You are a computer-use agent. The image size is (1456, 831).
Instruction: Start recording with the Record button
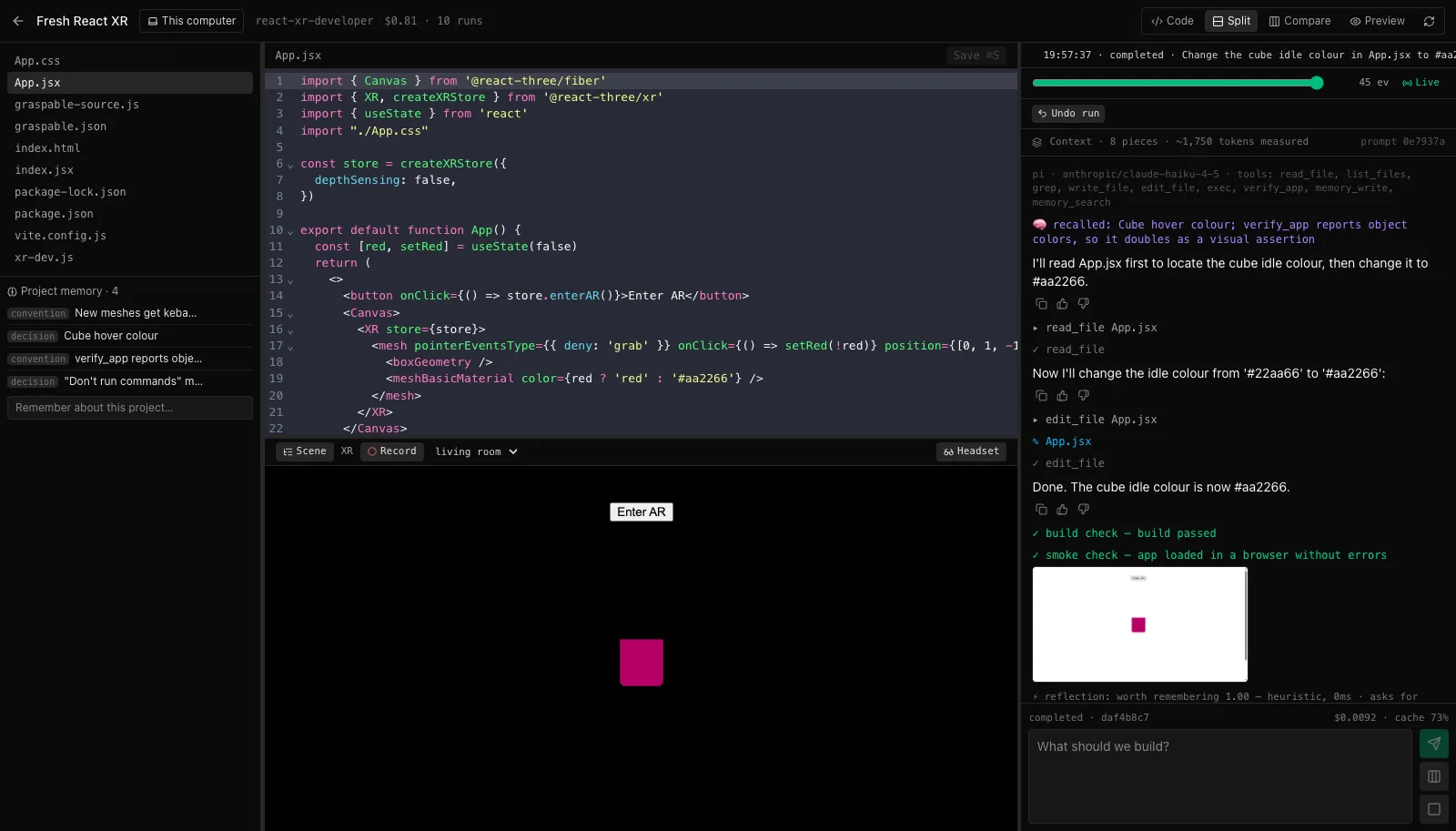[392, 451]
